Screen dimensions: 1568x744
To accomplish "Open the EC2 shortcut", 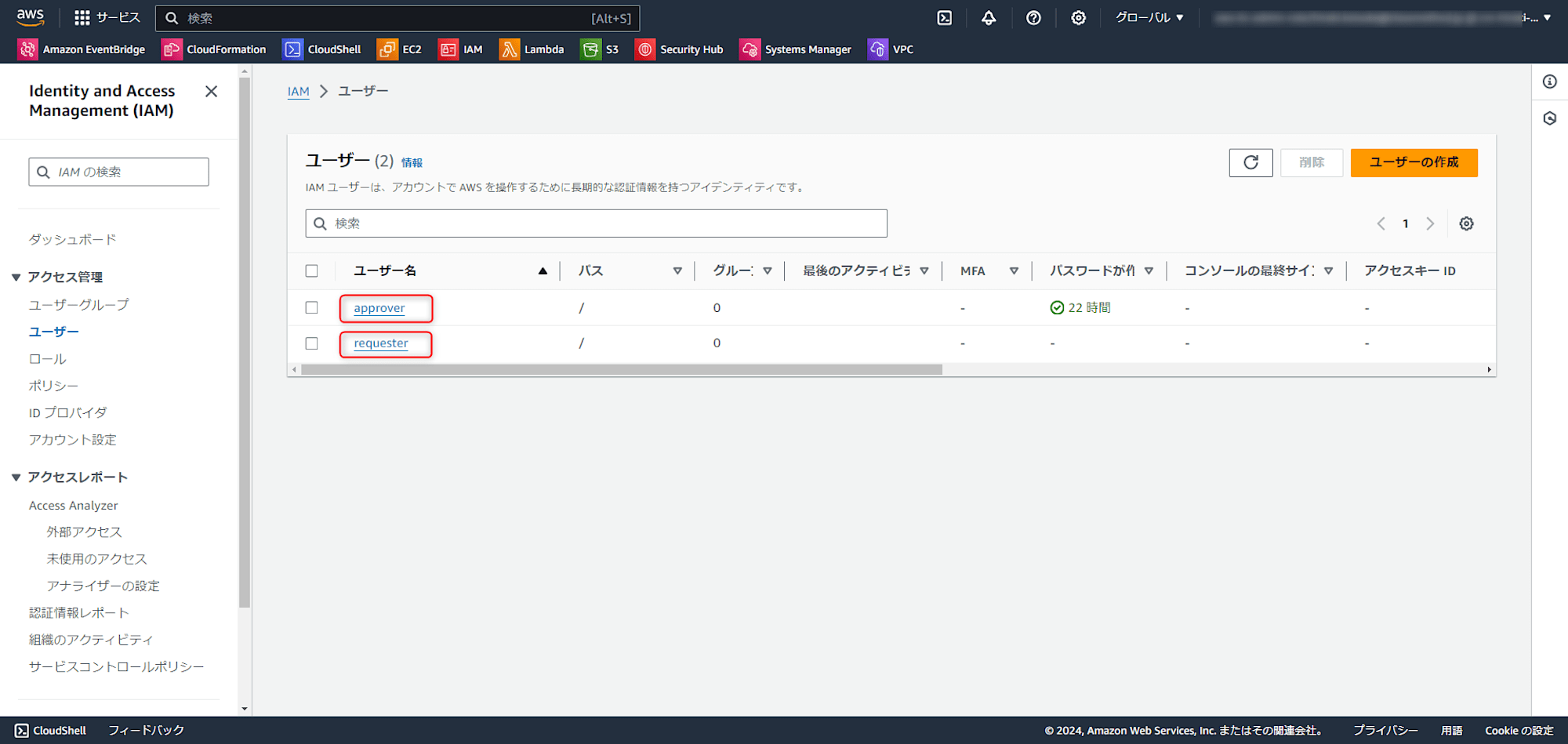I will pos(399,49).
